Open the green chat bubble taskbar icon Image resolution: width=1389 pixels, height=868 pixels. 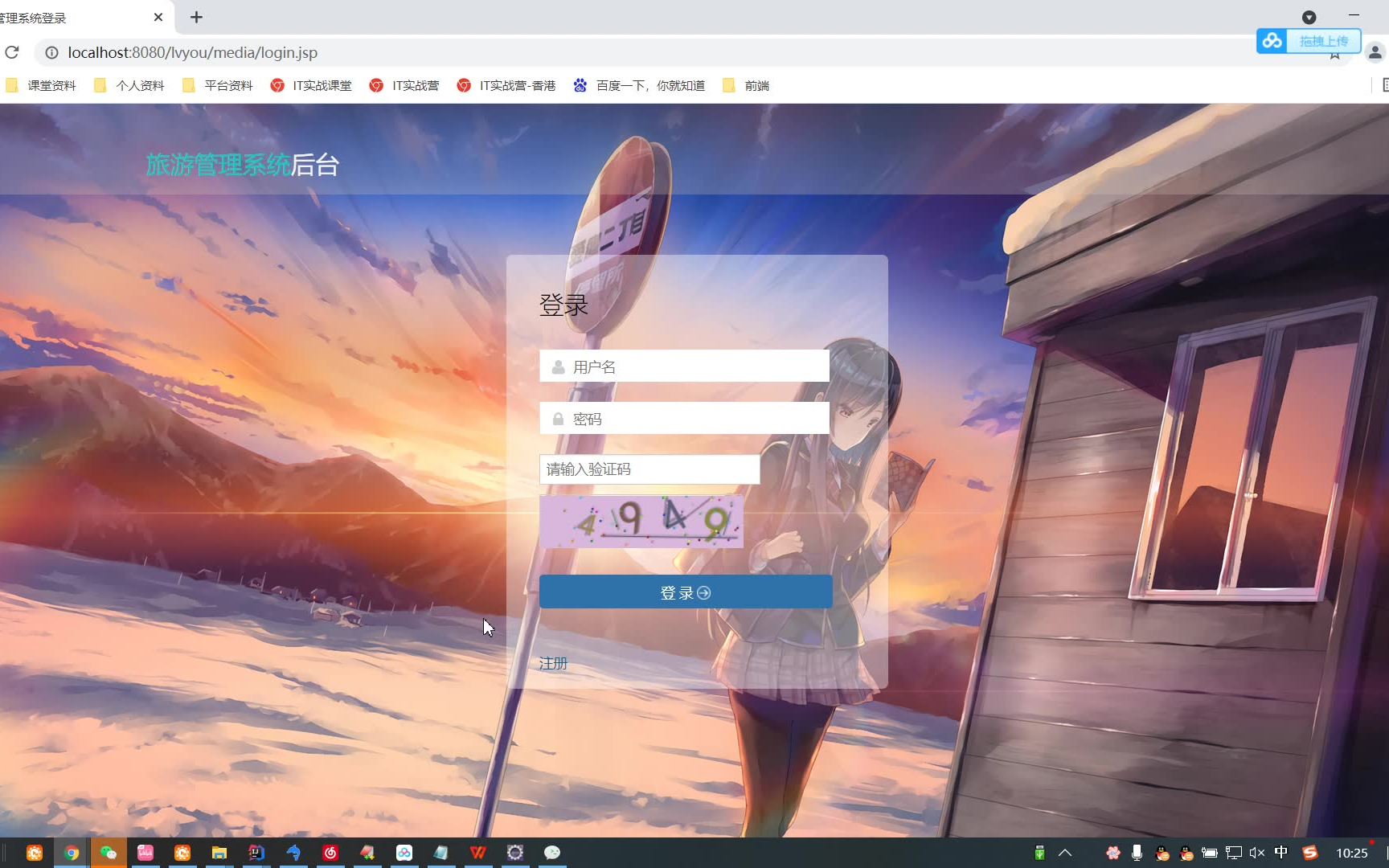pos(552,853)
